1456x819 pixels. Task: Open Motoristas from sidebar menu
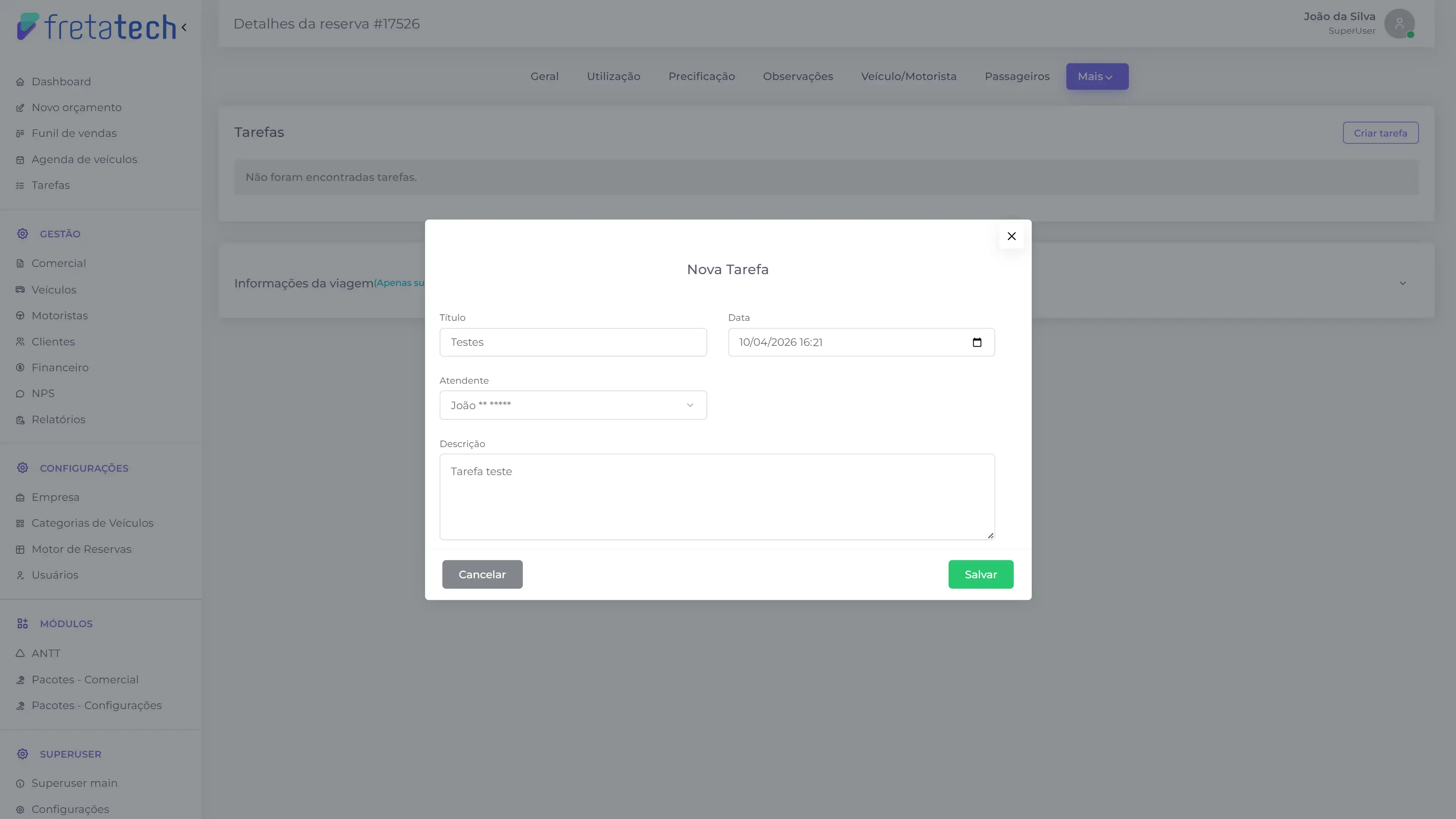tap(60, 315)
